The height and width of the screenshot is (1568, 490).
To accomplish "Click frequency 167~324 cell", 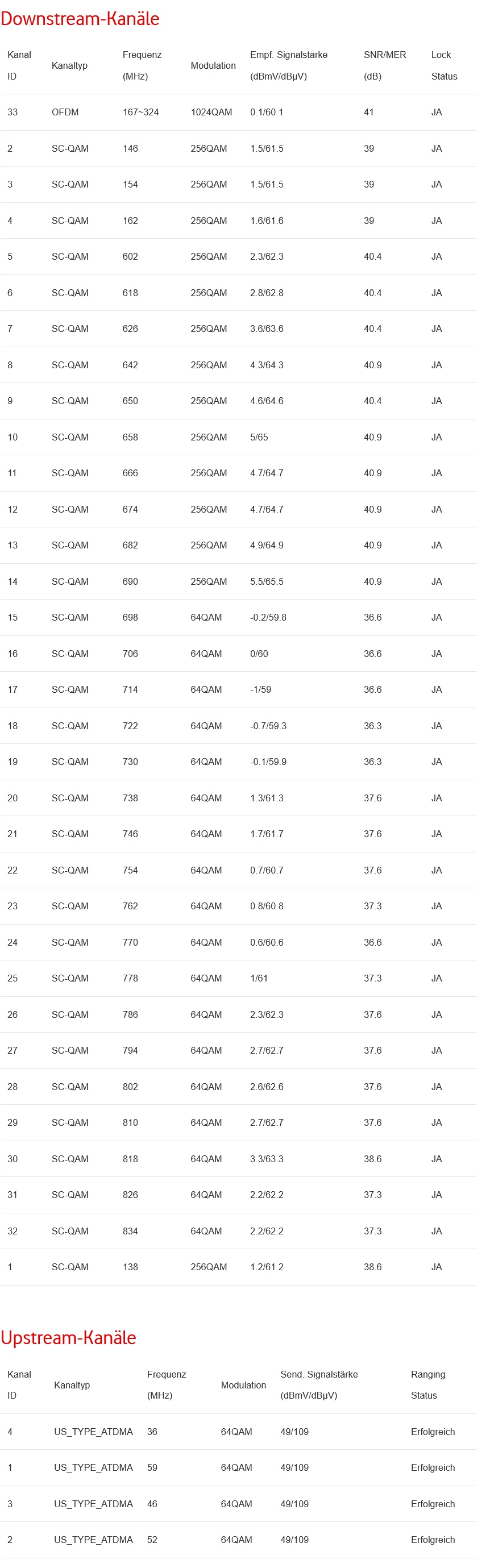I will [x=140, y=112].
